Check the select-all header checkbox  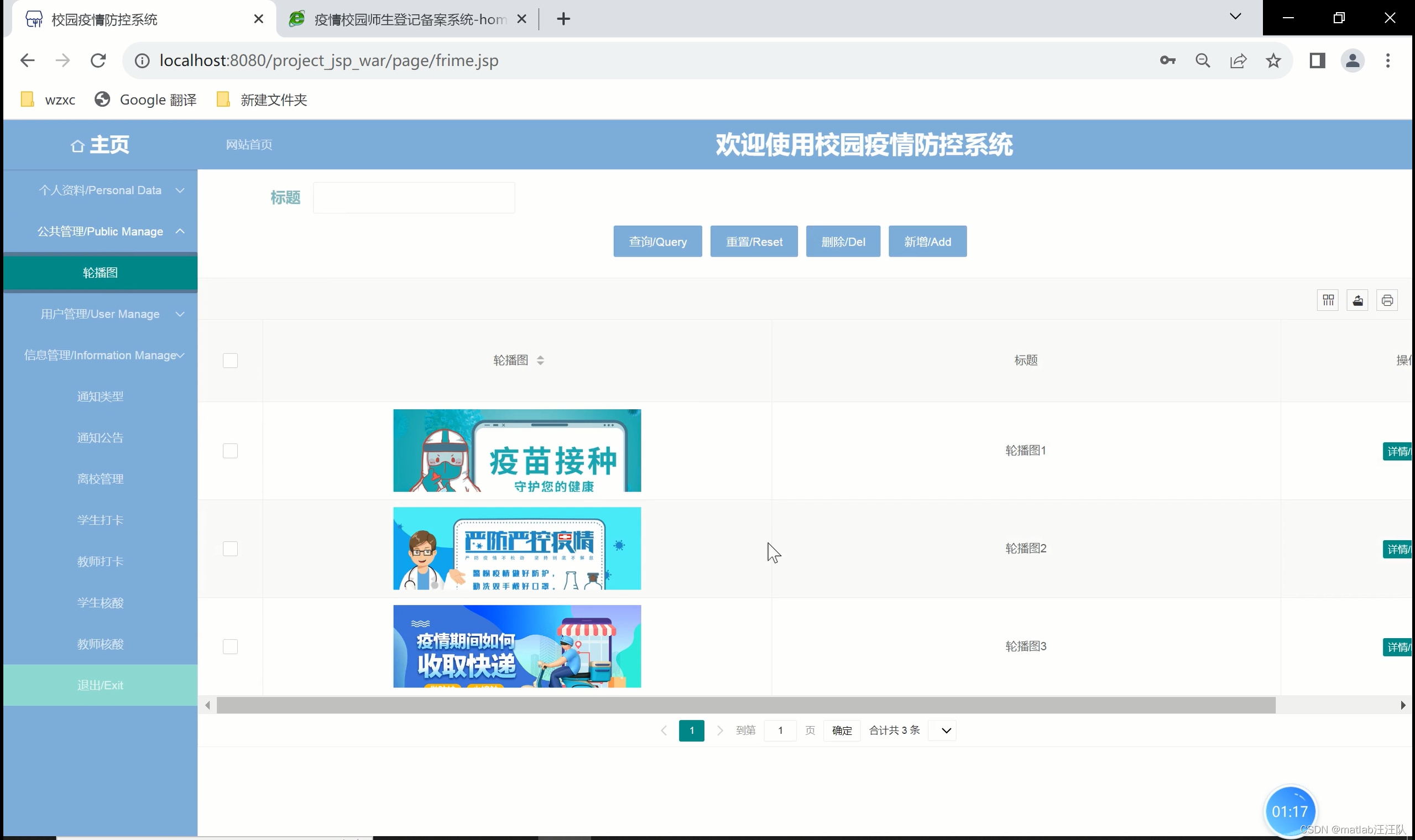(231, 361)
